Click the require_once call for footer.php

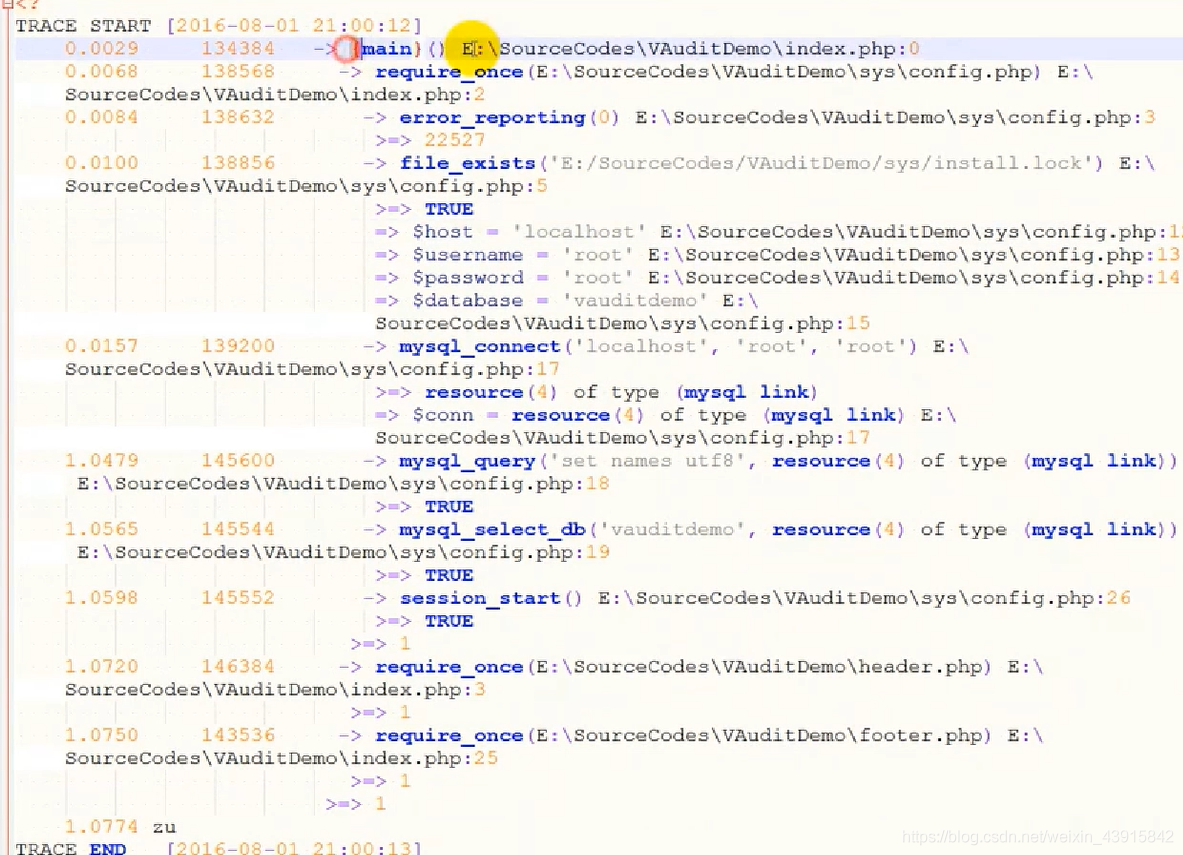(x=683, y=736)
